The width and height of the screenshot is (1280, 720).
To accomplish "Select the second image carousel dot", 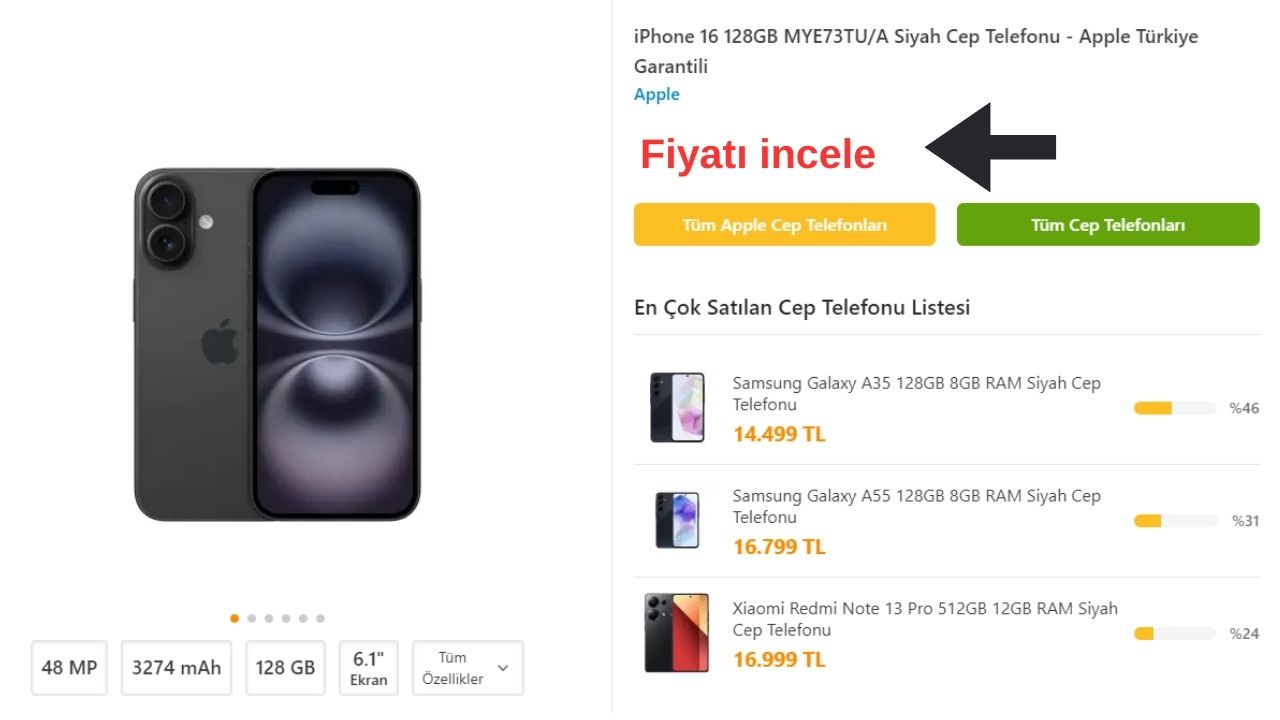I will coord(252,618).
